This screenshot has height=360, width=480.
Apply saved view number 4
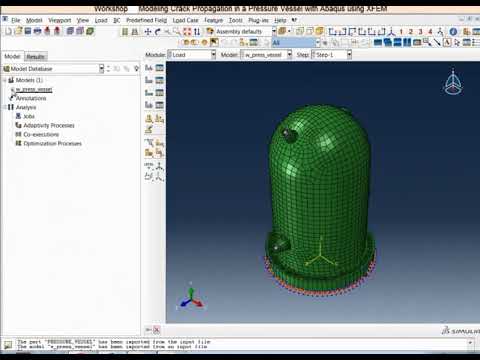click(x=430, y=32)
